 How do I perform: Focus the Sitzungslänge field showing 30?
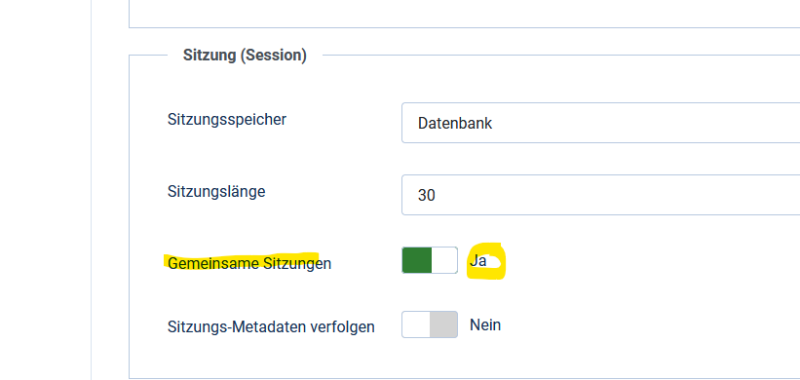pyautogui.click(x=601, y=195)
